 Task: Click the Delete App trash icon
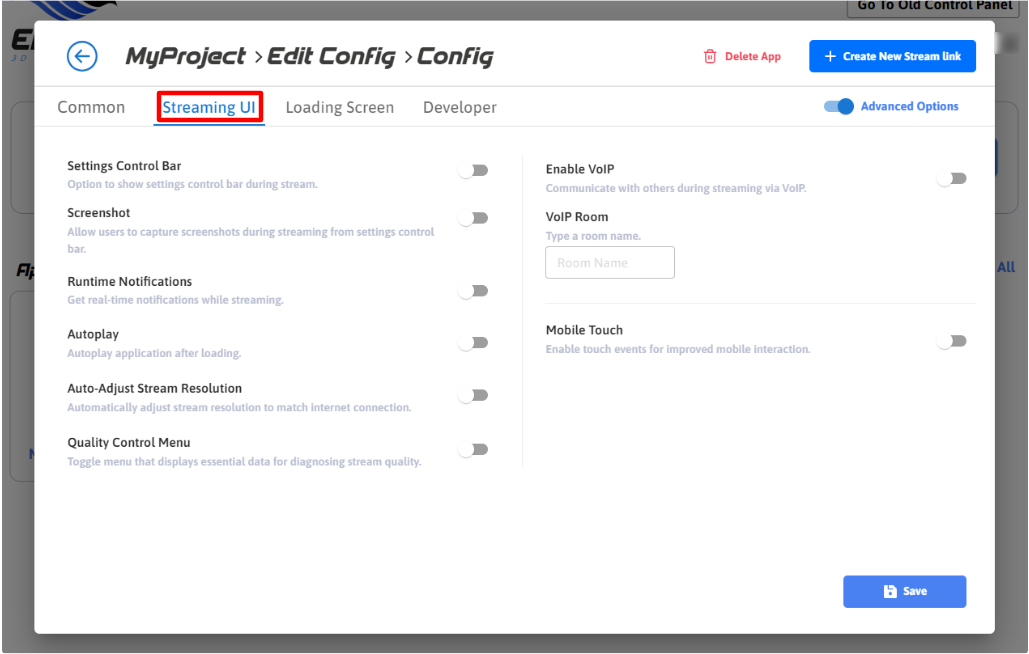click(710, 57)
